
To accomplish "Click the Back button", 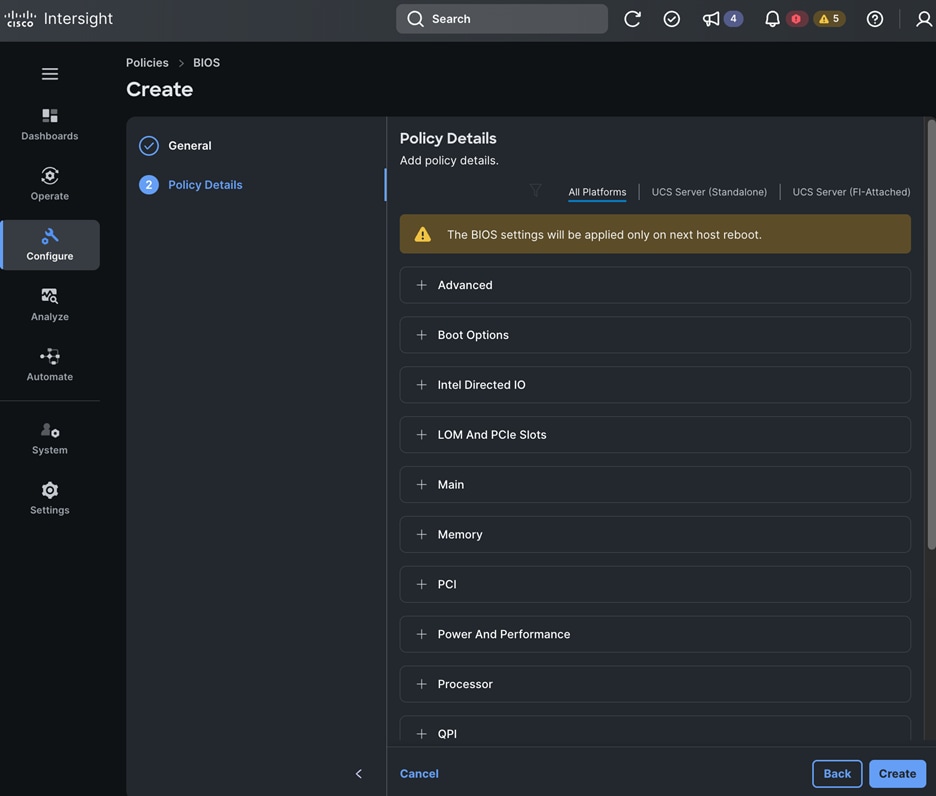I will [837, 774].
